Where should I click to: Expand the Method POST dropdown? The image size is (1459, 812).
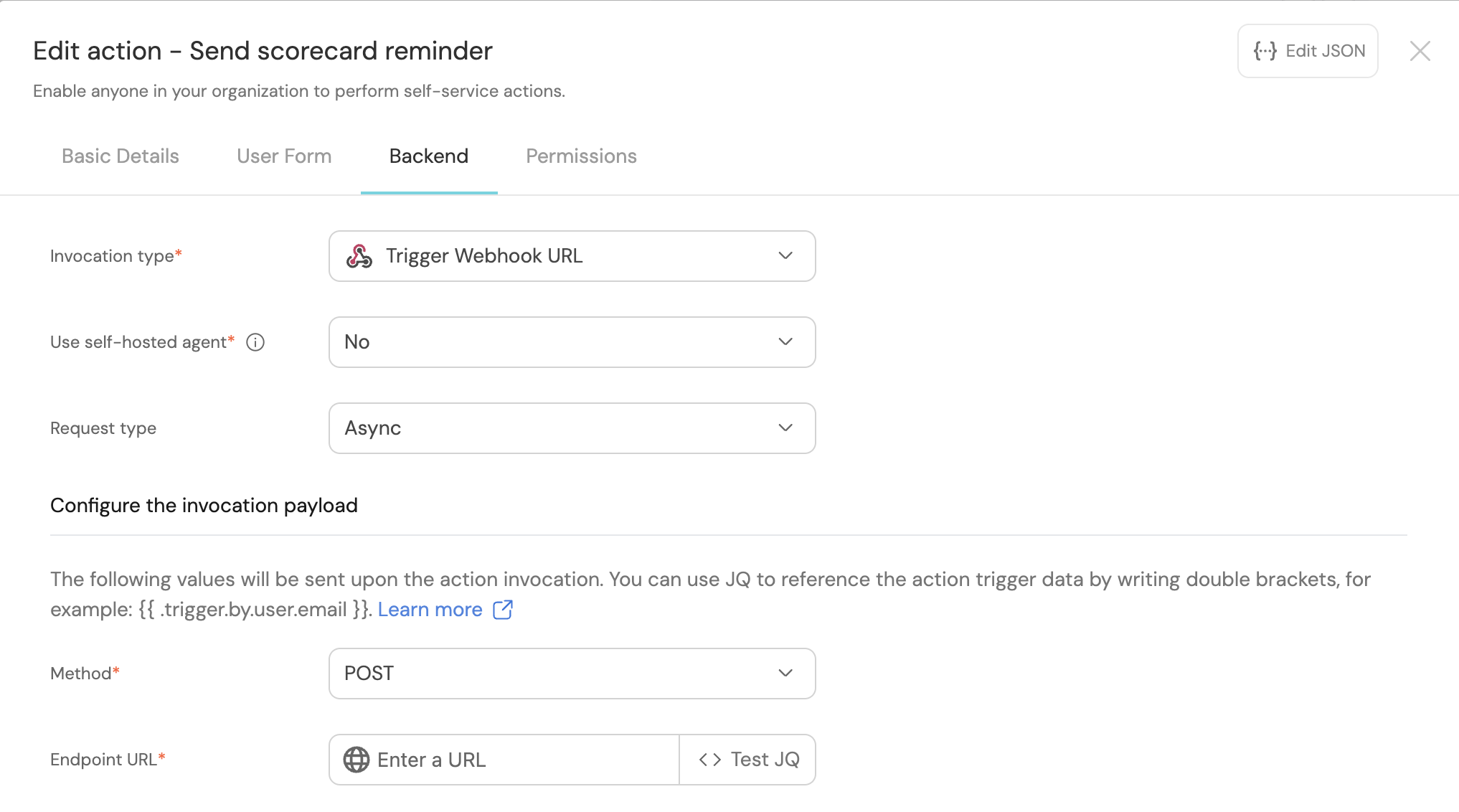click(x=572, y=674)
